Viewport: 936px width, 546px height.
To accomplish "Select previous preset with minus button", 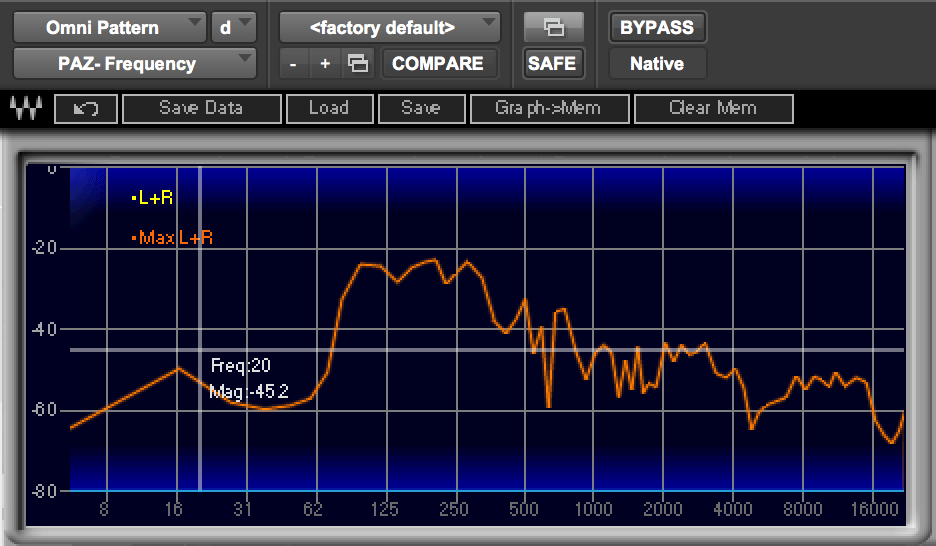I will (293, 64).
